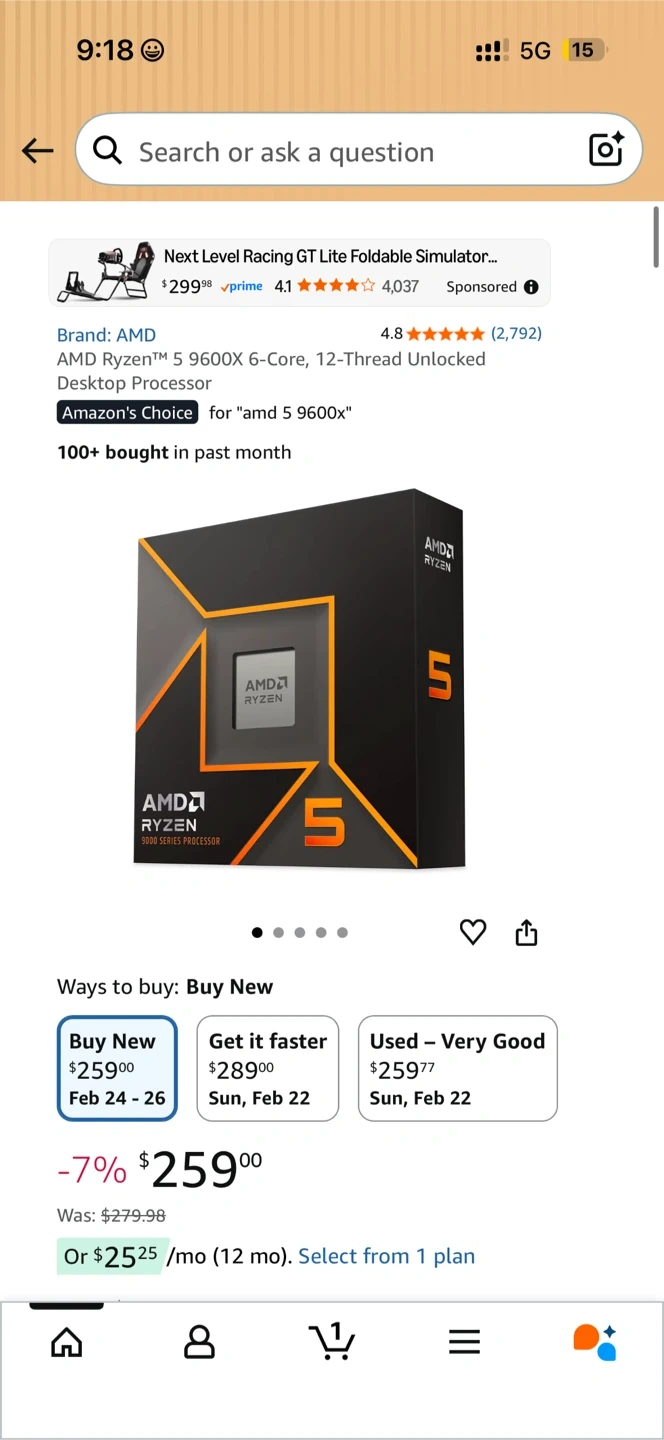664x1440 pixels.
Task: Go to Home tab in bottom bar
Action: (x=67, y=1342)
